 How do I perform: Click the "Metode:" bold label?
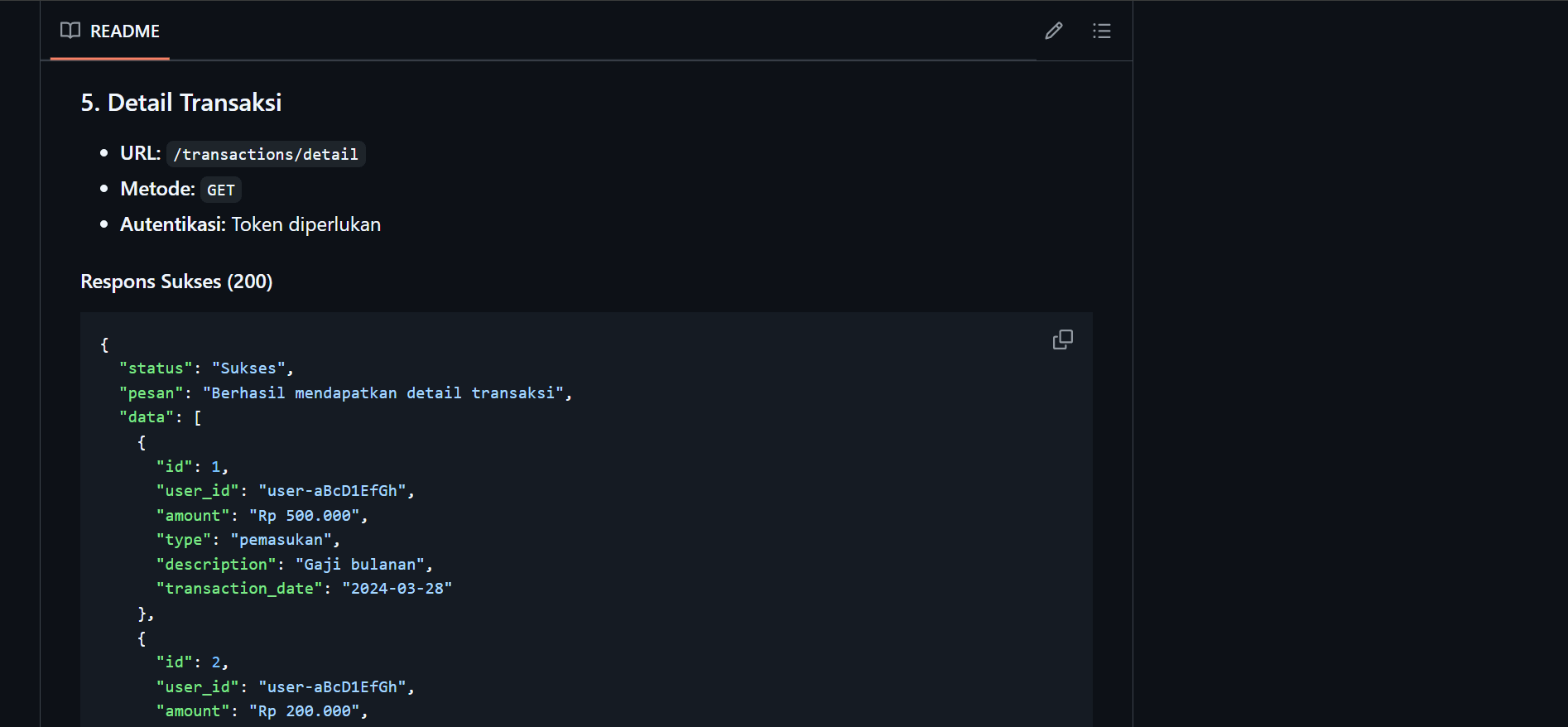[x=157, y=189]
